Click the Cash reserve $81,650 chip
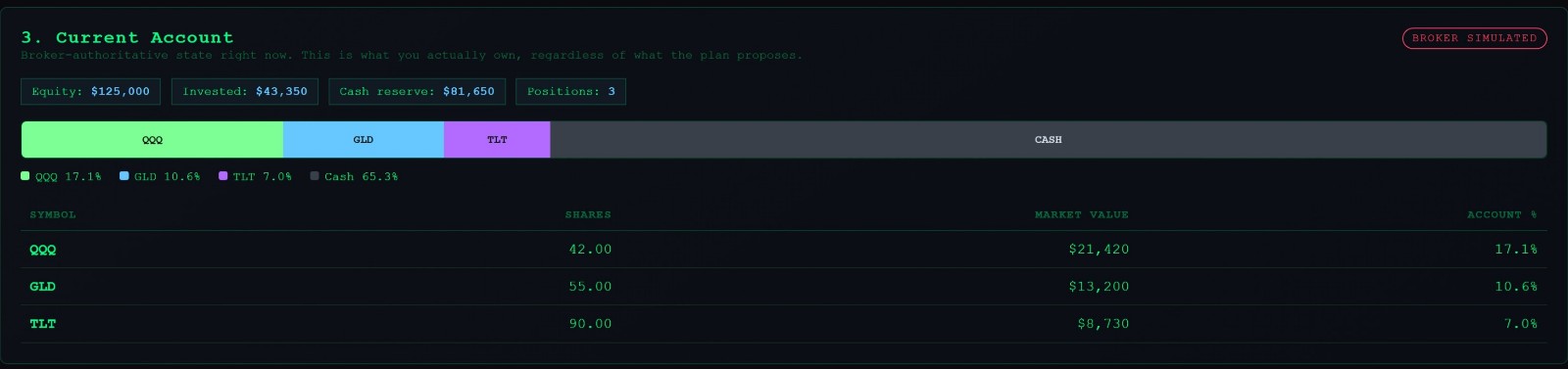 pos(416,91)
